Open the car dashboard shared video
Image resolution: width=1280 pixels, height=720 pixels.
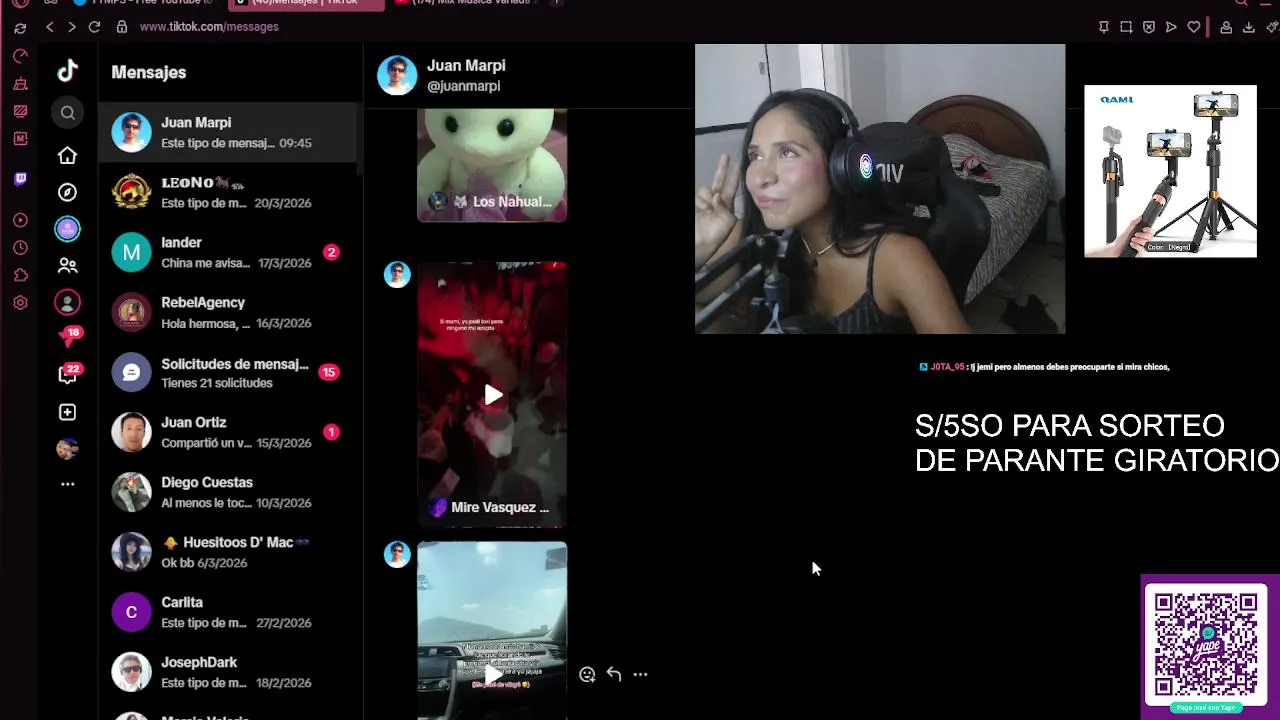tap(492, 630)
